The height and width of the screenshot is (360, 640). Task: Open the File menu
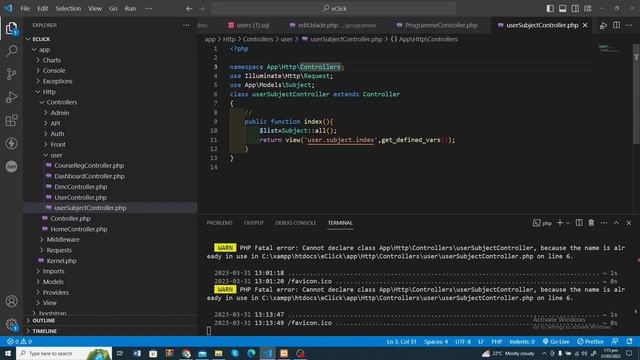pyautogui.click(x=25, y=9)
